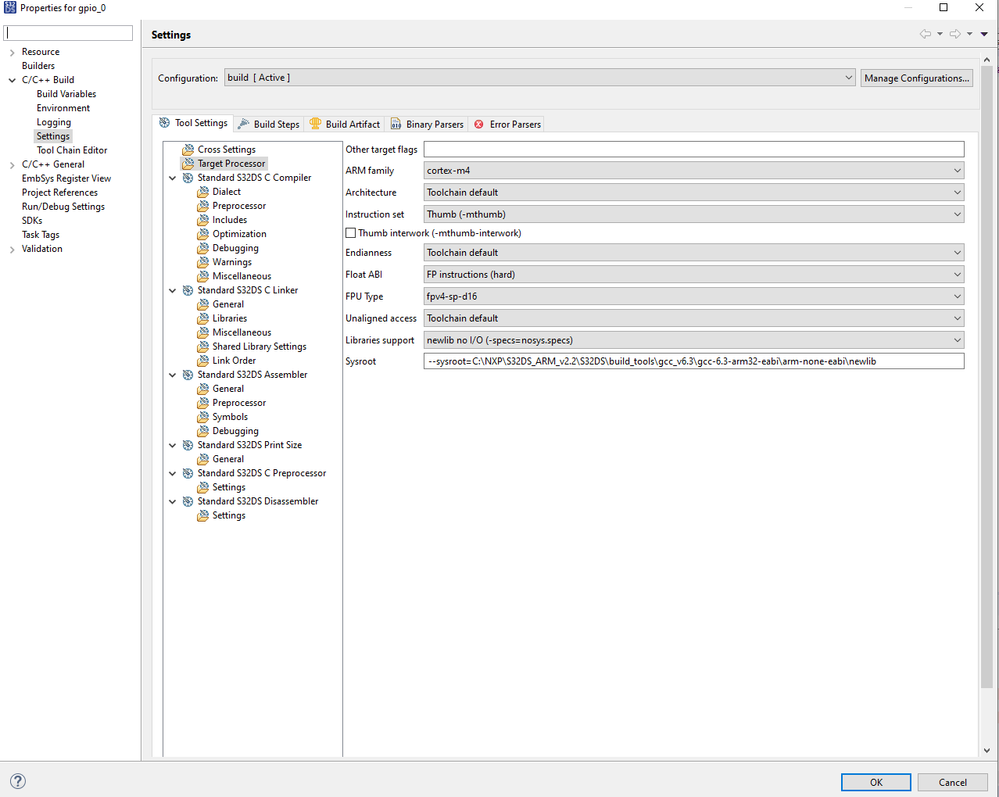Open the Libraries support dropdown
Image resolution: width=999 pixels, height=797 pixels.
(693, 340)
